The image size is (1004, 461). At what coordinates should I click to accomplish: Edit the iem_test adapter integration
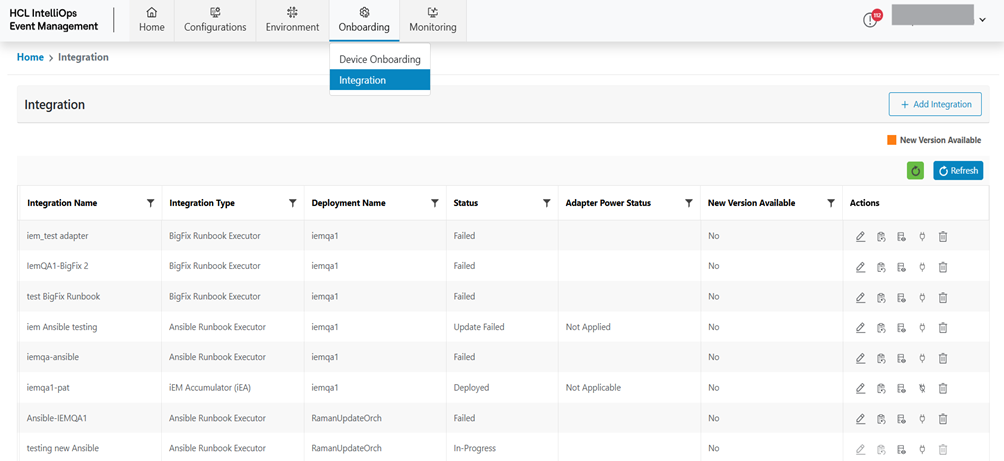pyautogui.click(x=861, y=237)
